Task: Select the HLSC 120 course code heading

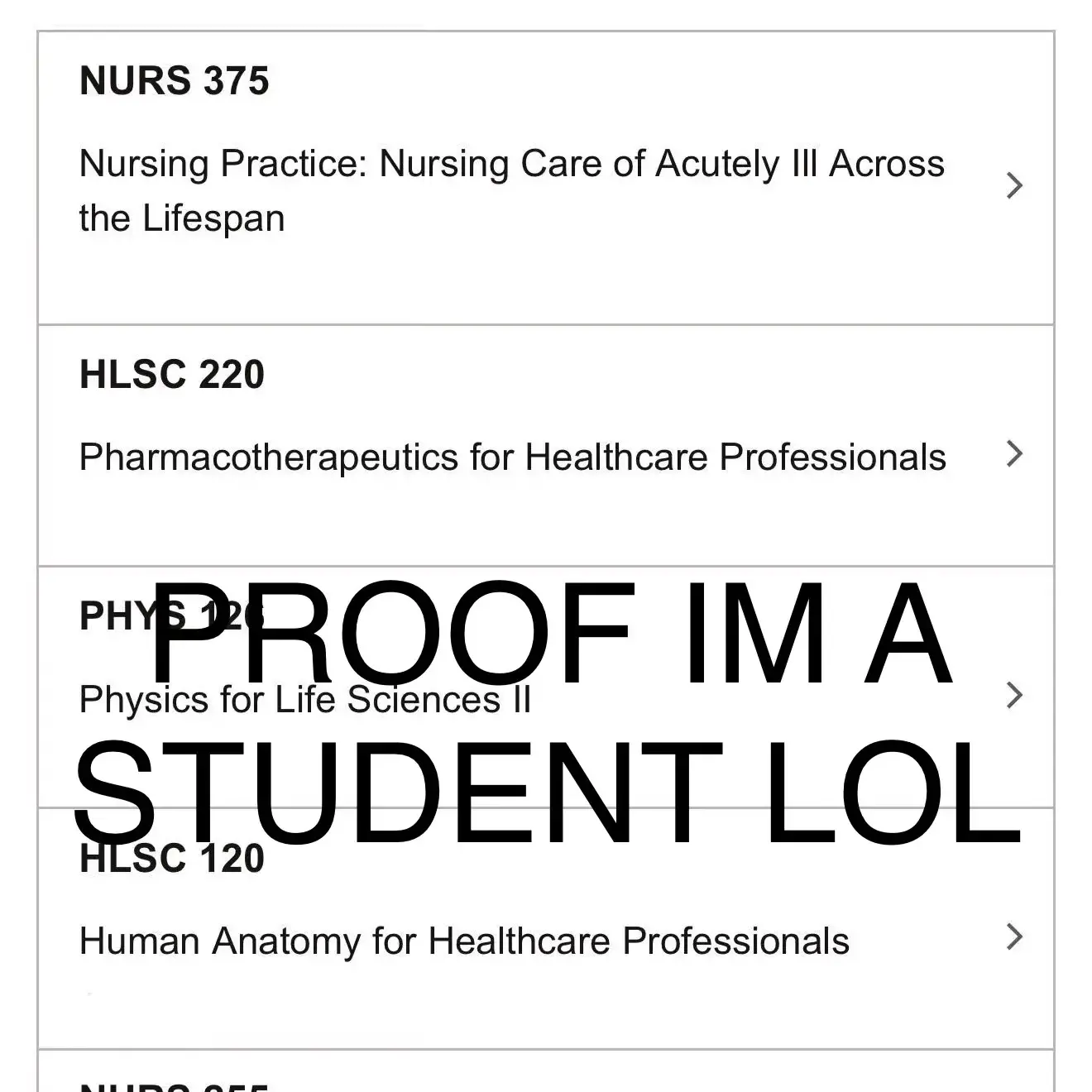Action: click(172, 858)
